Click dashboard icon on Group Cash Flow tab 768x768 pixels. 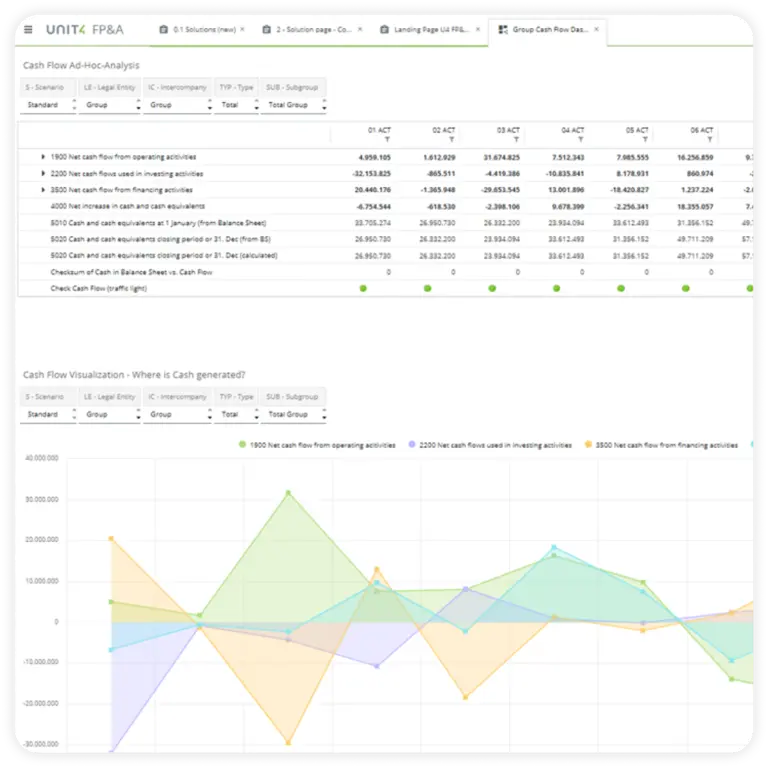[503, 30]
